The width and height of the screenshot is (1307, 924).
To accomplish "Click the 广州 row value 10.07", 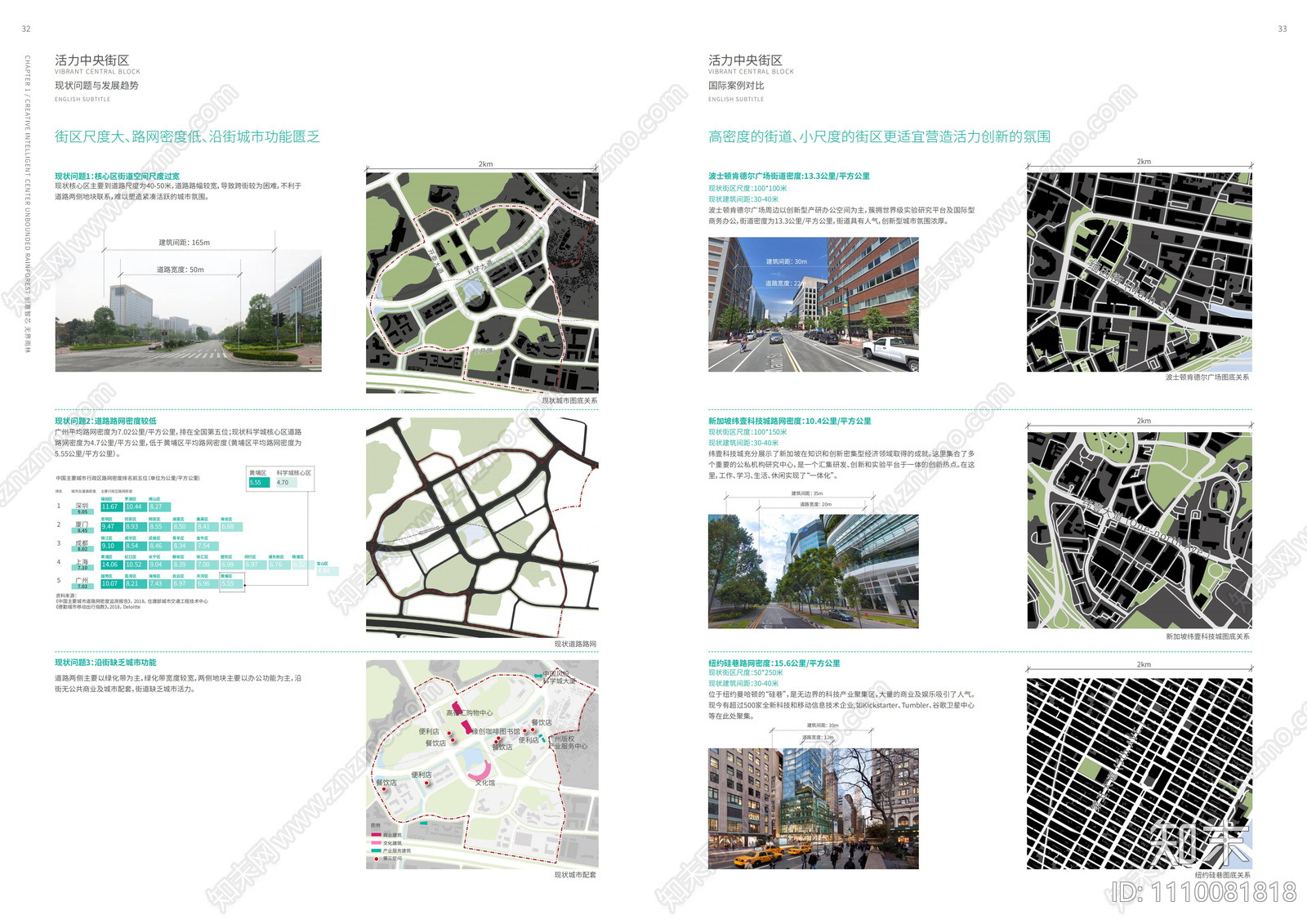I will 110,583.
